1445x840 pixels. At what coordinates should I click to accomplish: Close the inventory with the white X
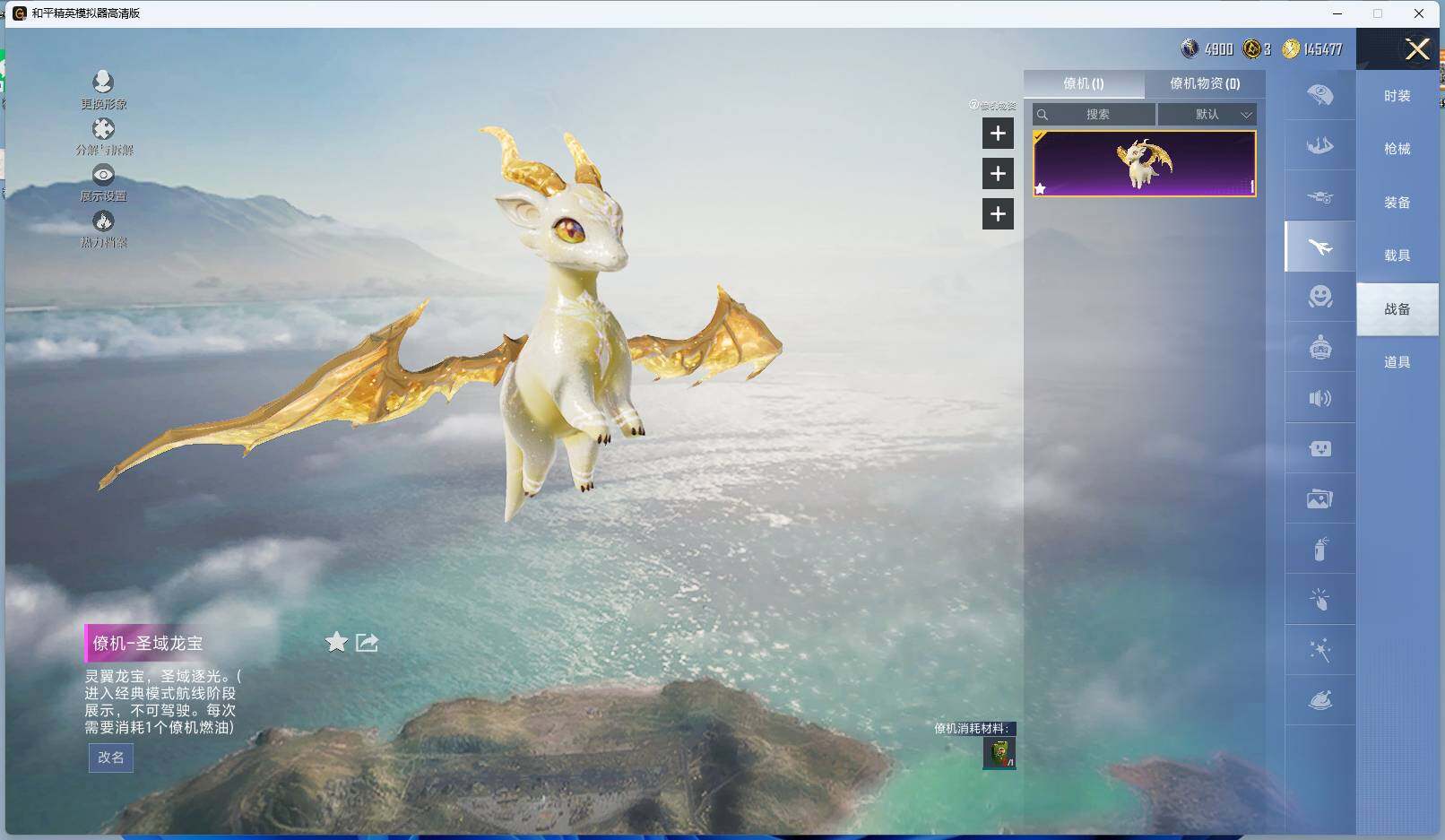pos(1417,48)
